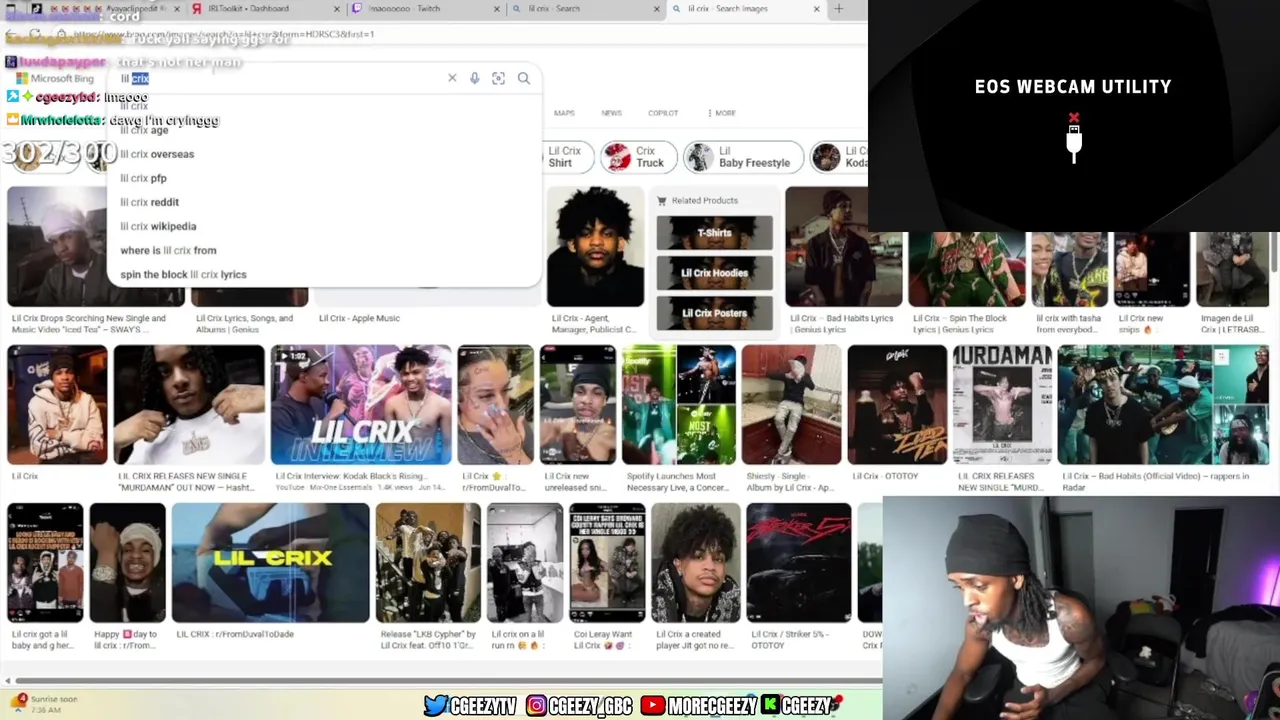Screen dimensions: 1280x720
Task: Close the 'lil crix - Search' tab
Action: (x=656, y=9)
